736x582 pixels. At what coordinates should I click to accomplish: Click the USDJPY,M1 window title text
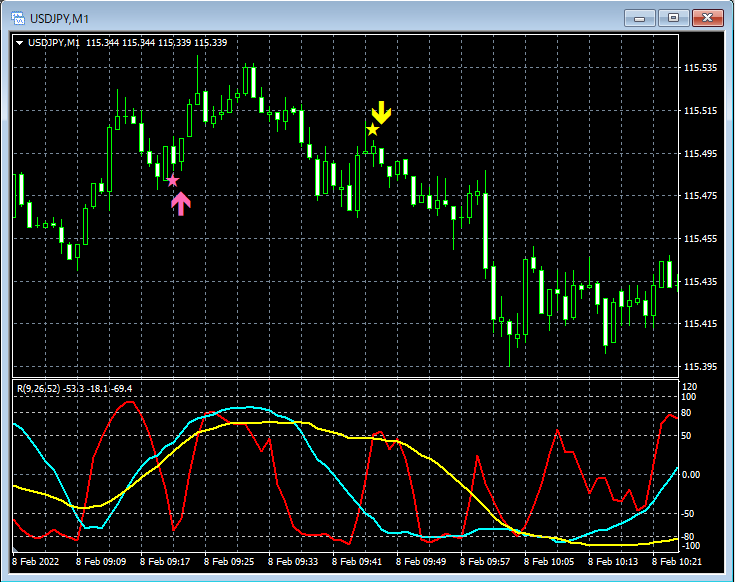59,19
